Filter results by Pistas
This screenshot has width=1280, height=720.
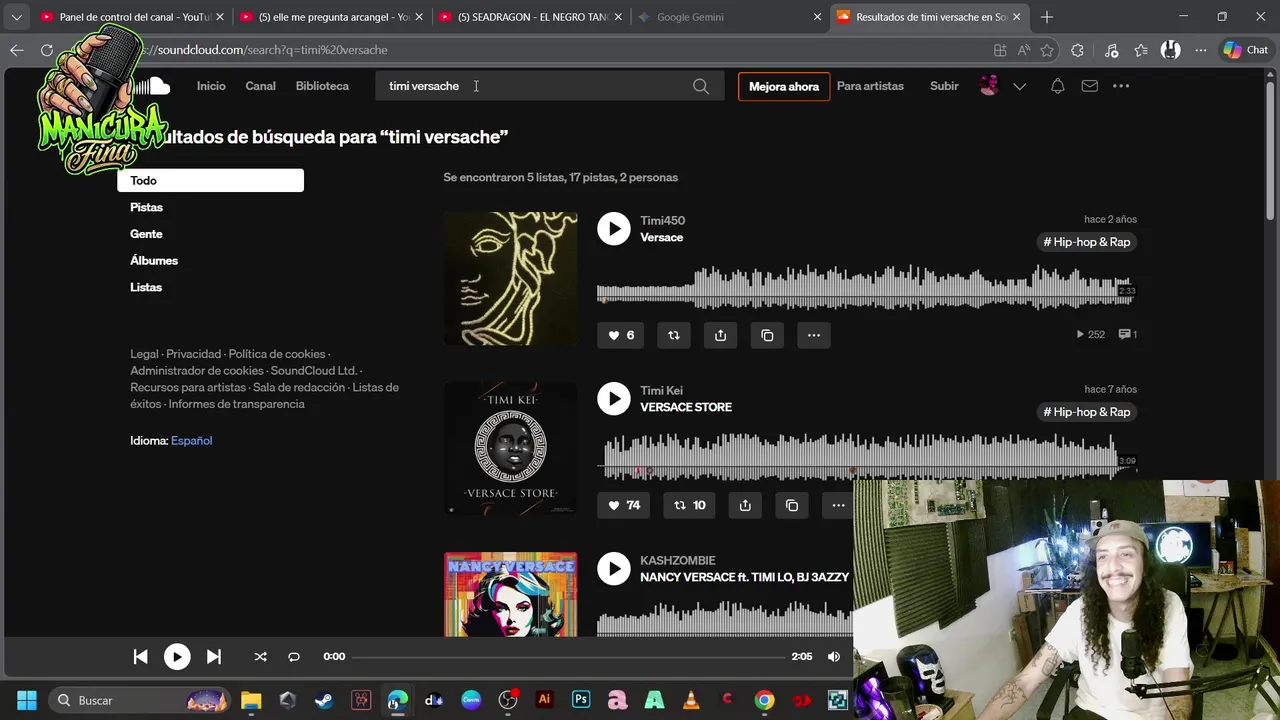pos(146,207)
